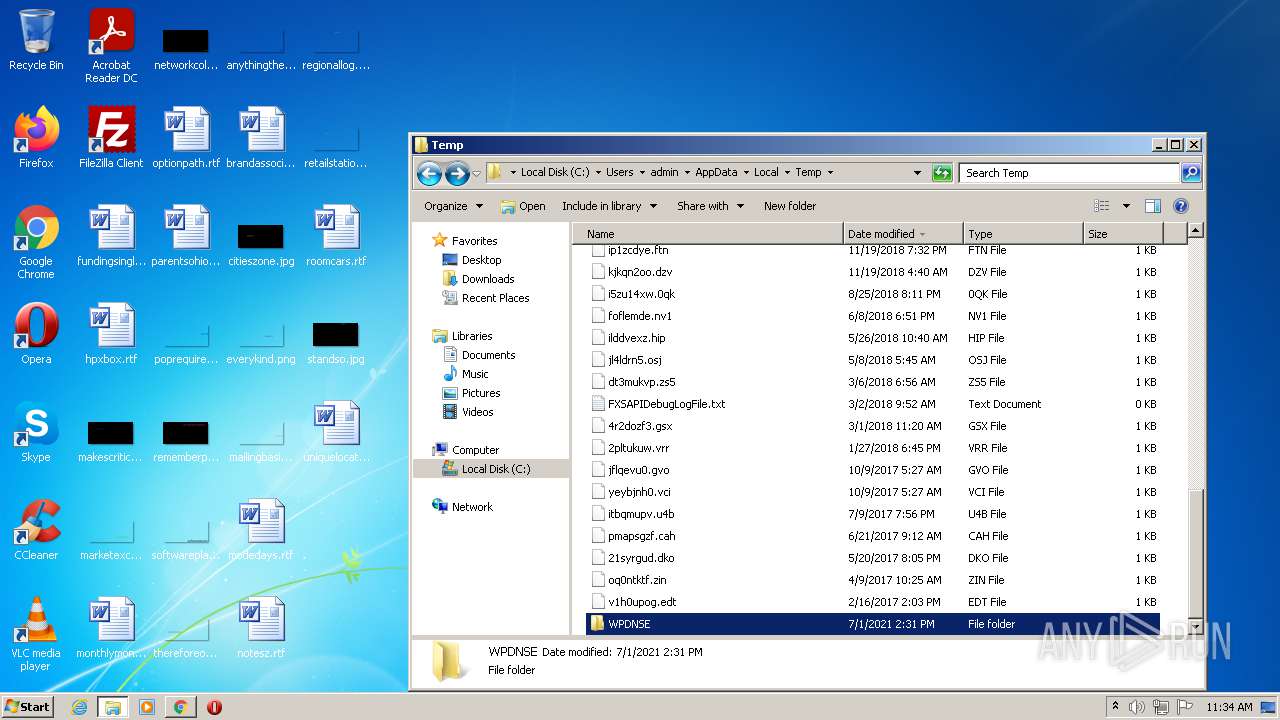Select WPDNSE folder row
This screenshot has height=720, width=1280.
pyautogui.click(x=873, y=624)
